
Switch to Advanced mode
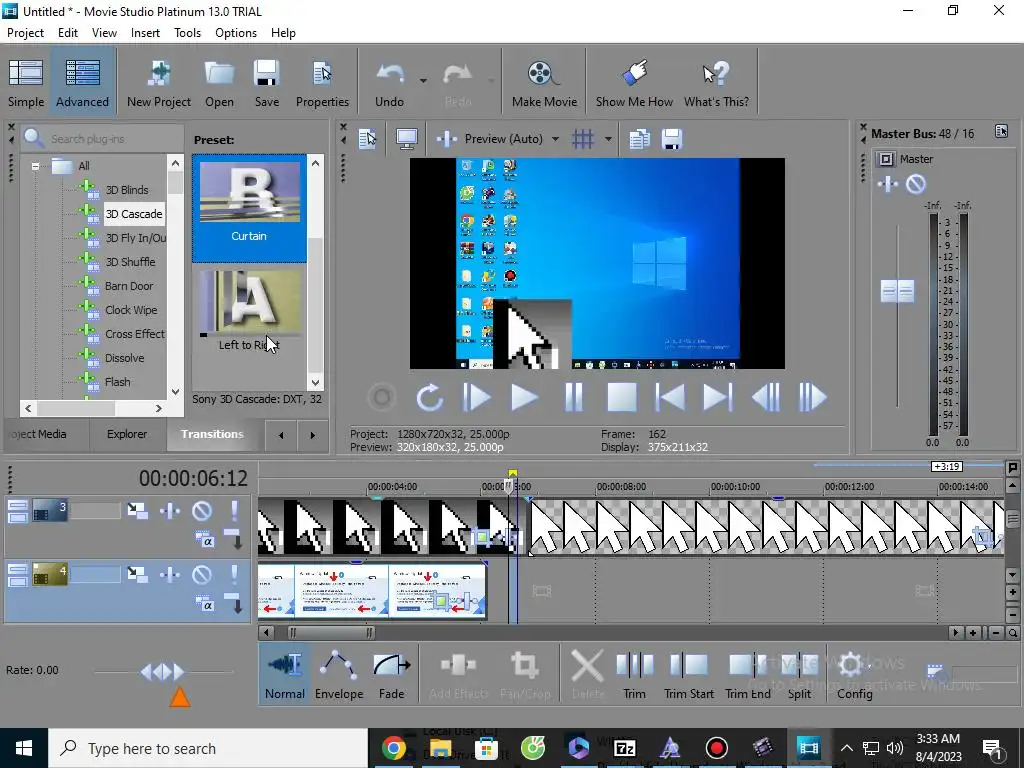coord(82,82)
